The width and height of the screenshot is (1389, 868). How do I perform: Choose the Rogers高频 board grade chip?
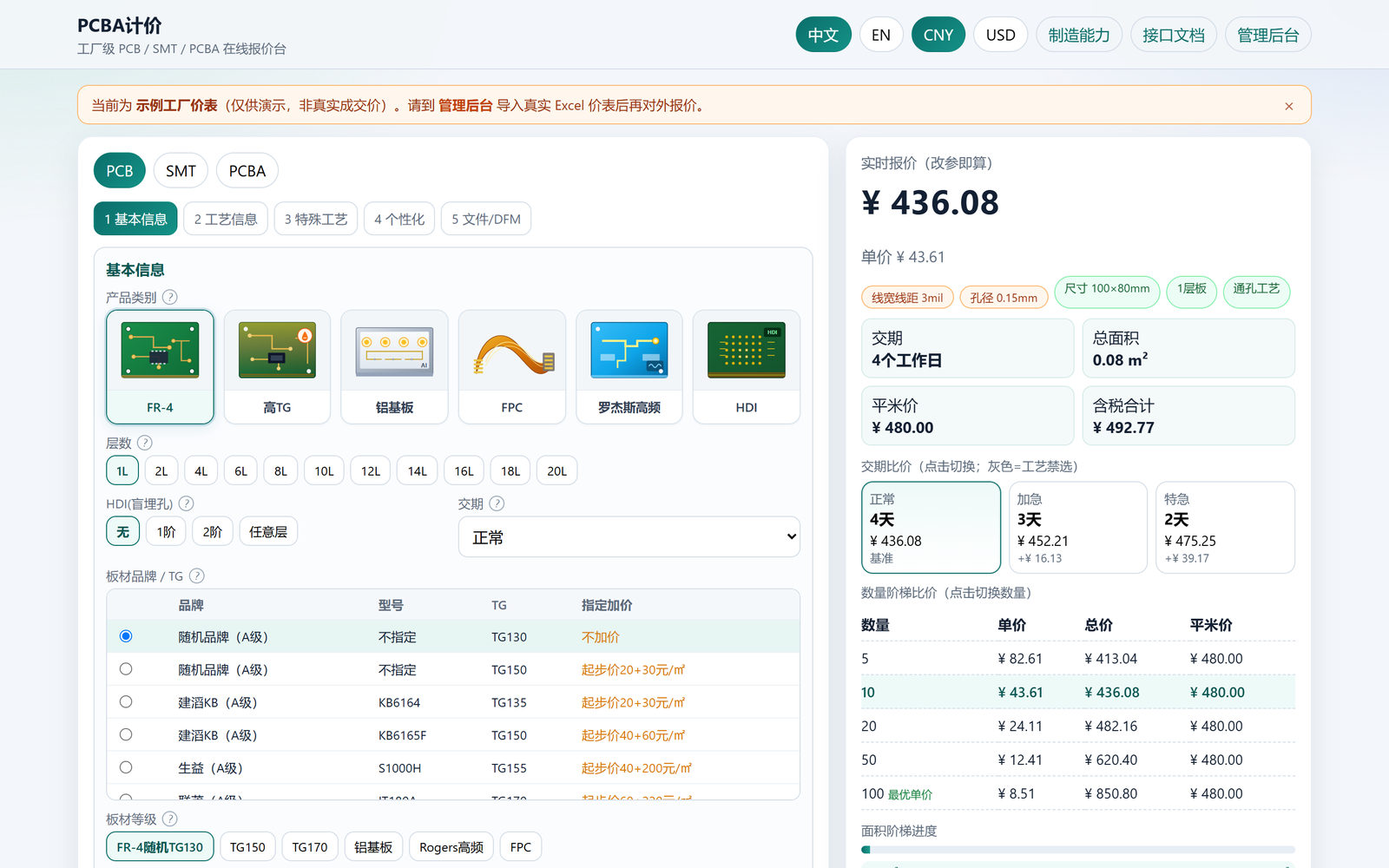(451, 846)
